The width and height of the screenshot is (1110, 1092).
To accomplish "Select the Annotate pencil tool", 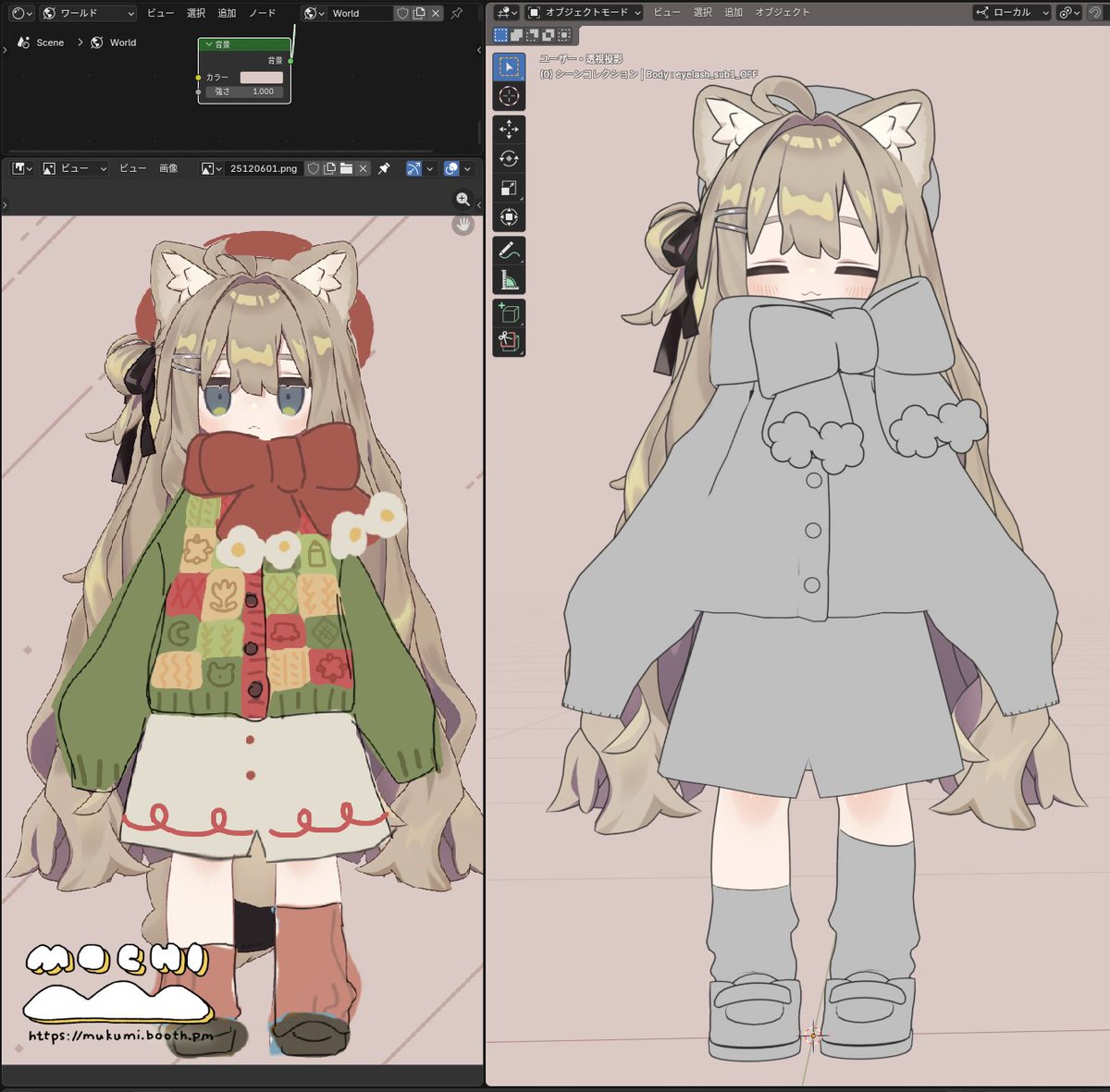I will 509,251.
